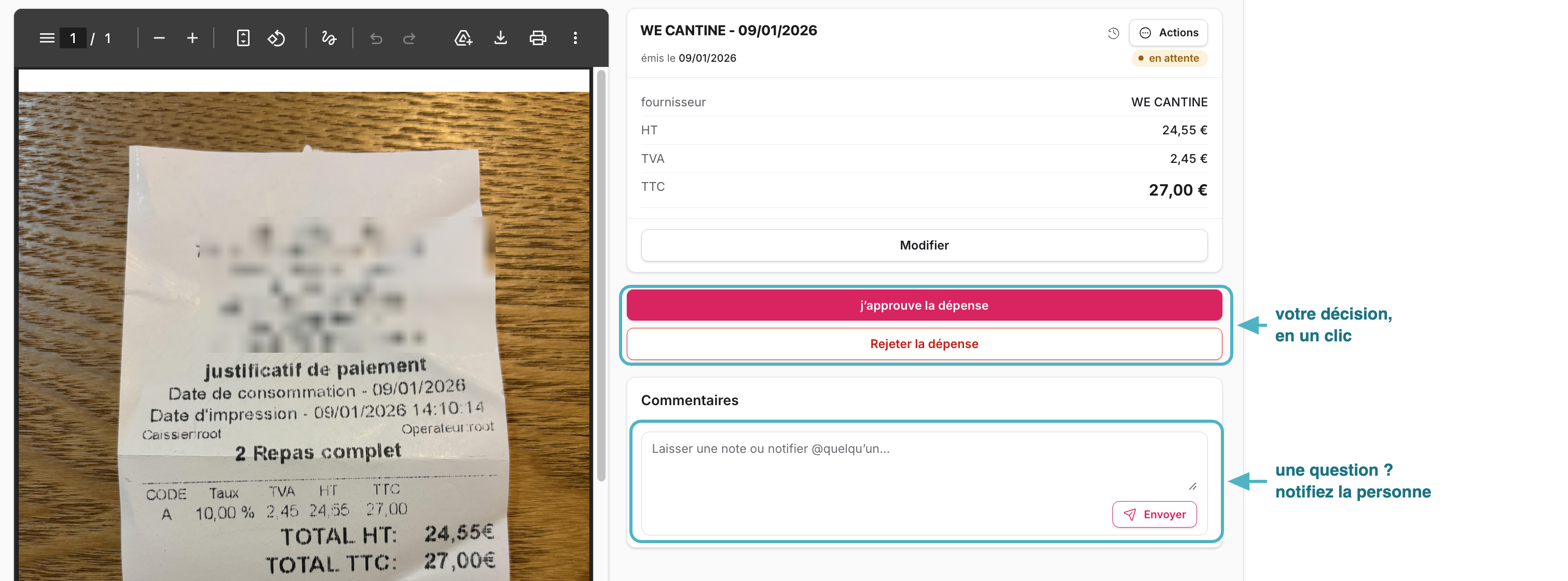Open the PDF viewer sidebar menu

[47, 38]
